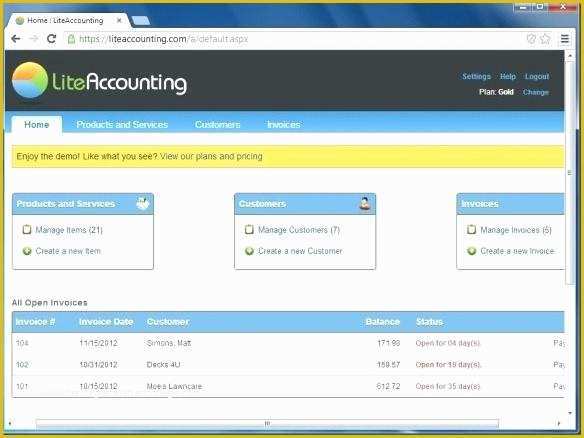This screenshot has width=584, height=438.
Task: Click the Settings link
Action: pyautogui.click(x=476, y=76)
